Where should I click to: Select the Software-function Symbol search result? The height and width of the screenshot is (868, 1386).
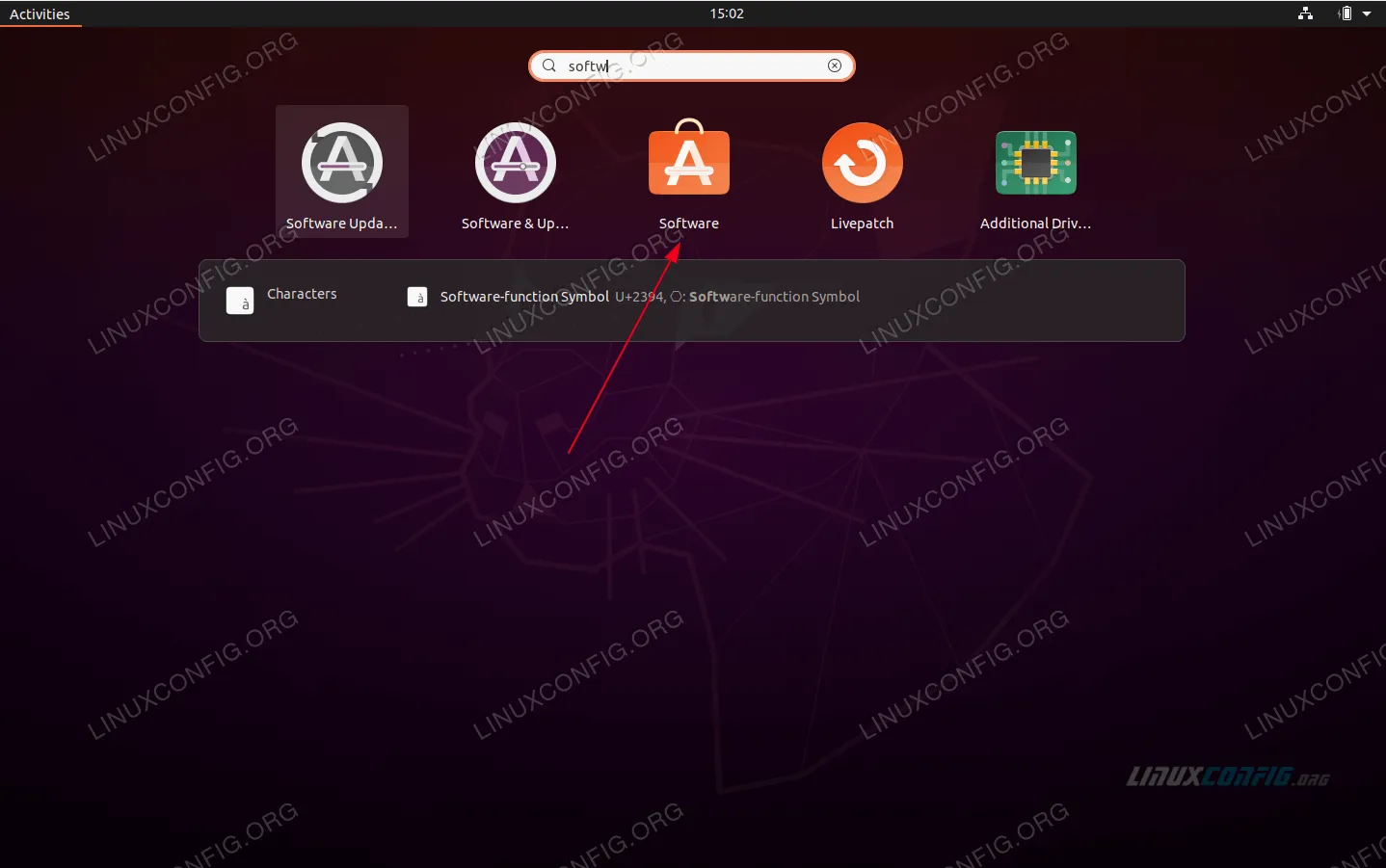(x=524, y=296)
